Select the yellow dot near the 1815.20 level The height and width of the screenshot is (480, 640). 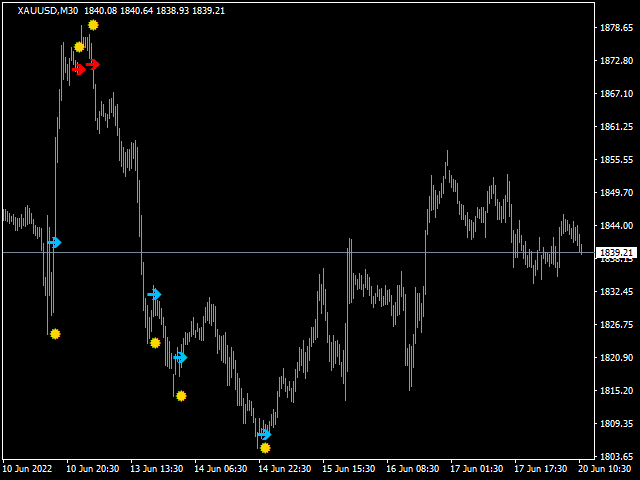click(181, 396)
